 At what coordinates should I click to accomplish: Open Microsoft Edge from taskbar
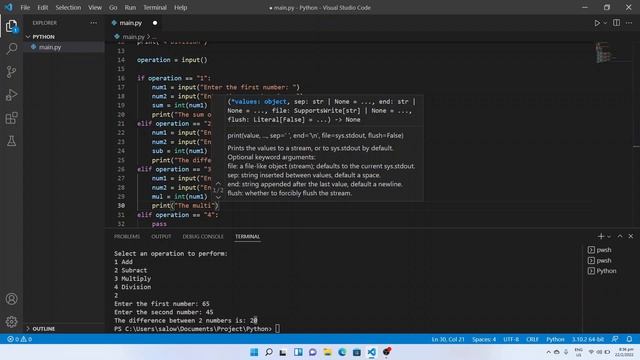342,352
